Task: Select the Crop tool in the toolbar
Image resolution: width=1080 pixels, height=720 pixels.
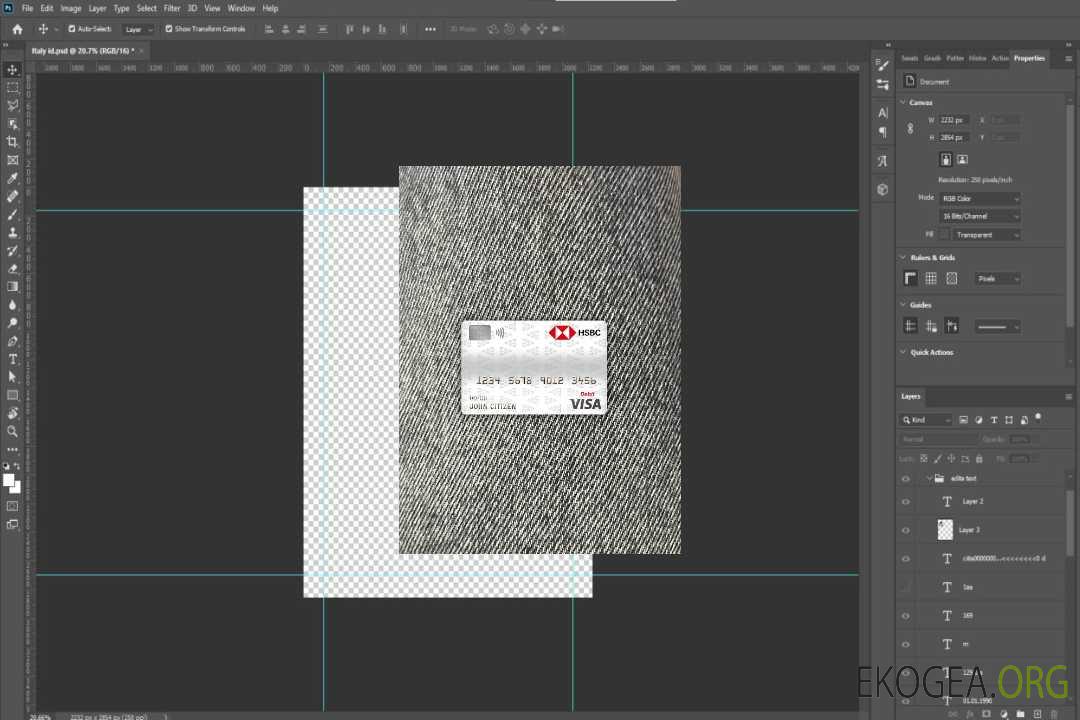Action: pos(13,142)
